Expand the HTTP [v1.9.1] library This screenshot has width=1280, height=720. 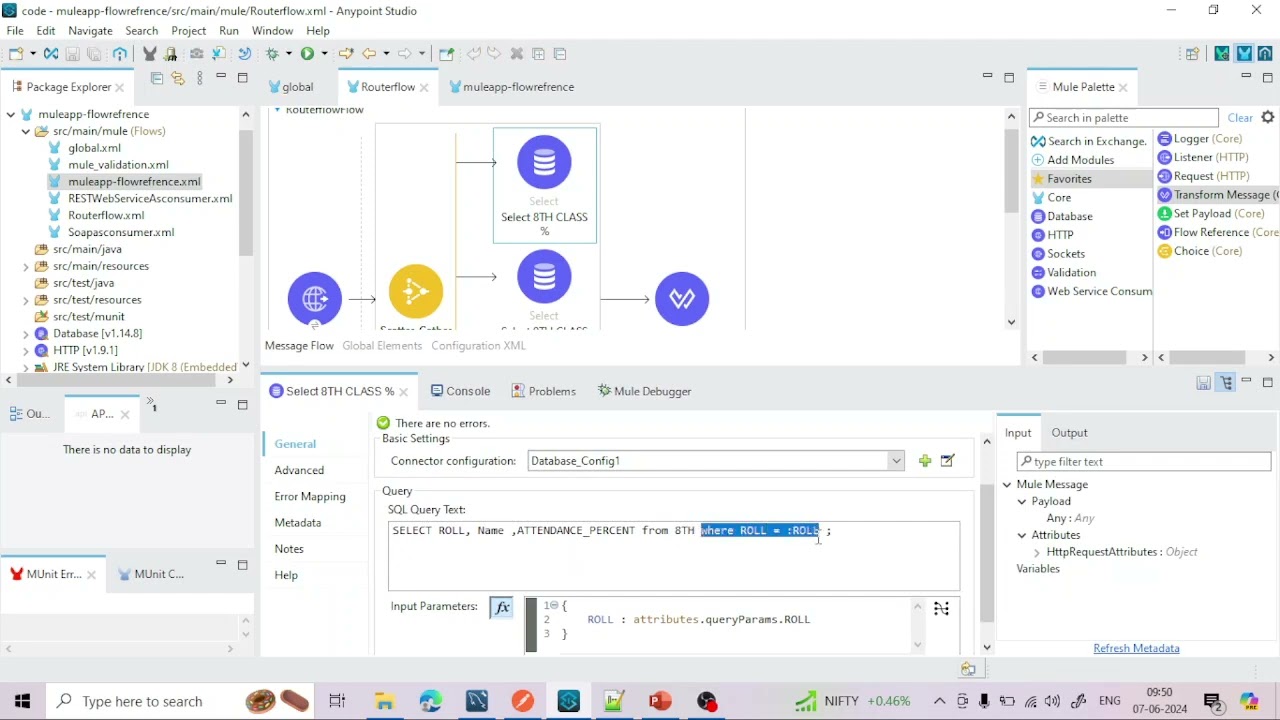26,351
